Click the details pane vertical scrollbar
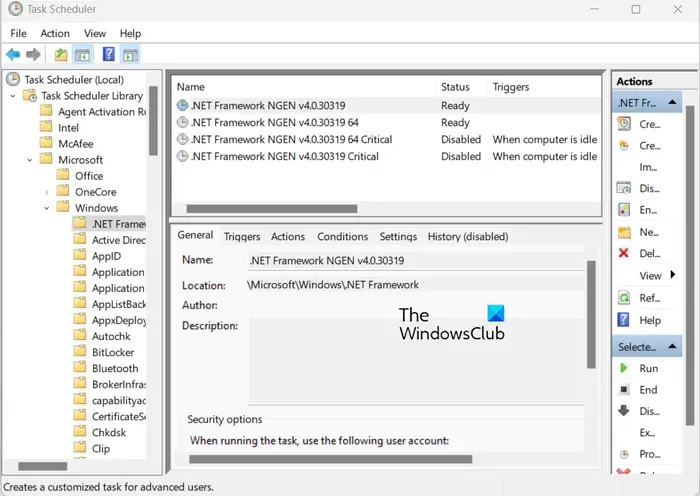This screenshot has height=496, width=700. [x=591, y=315]
